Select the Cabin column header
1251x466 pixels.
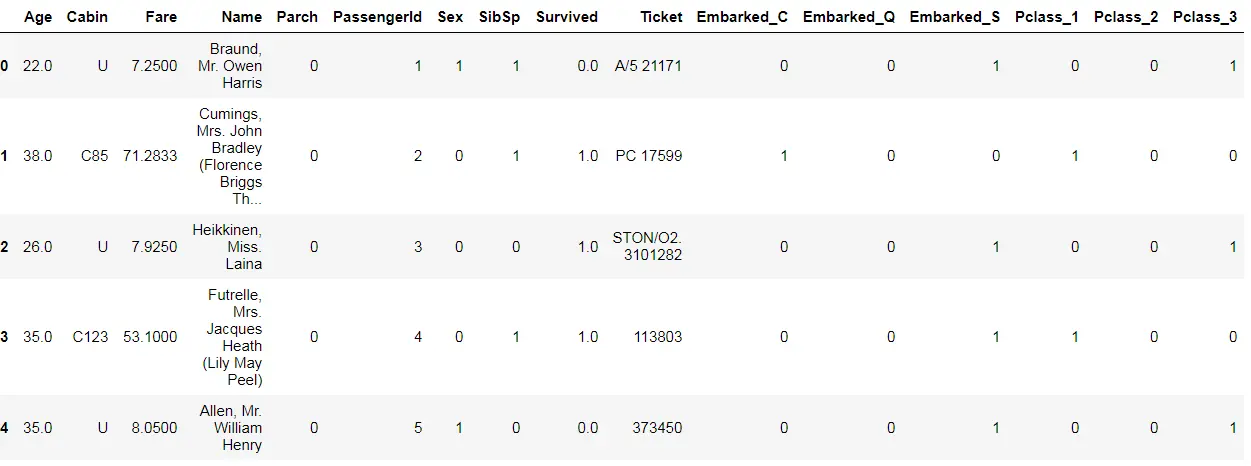87,17
